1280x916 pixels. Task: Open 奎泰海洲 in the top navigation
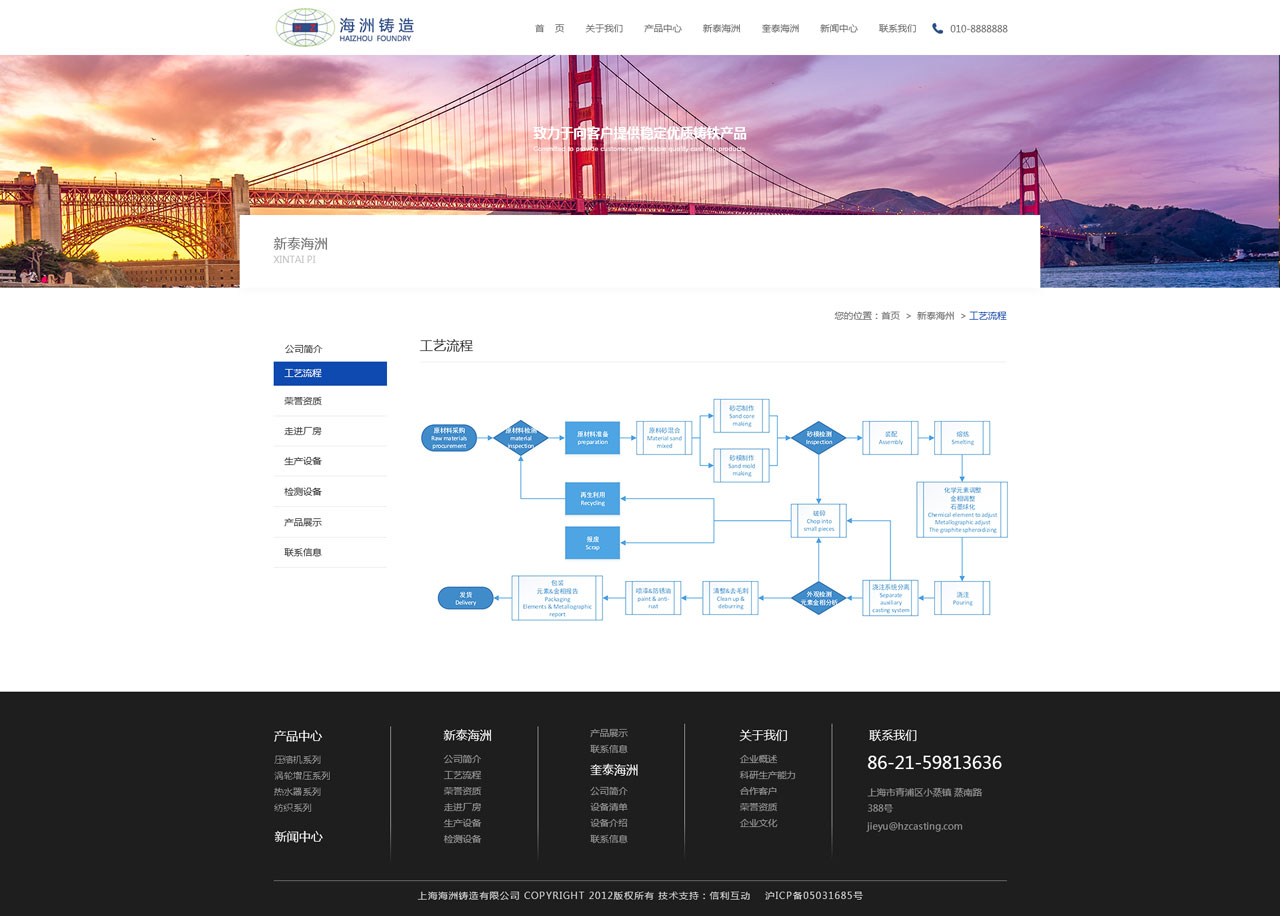click(x=780, y=29)
